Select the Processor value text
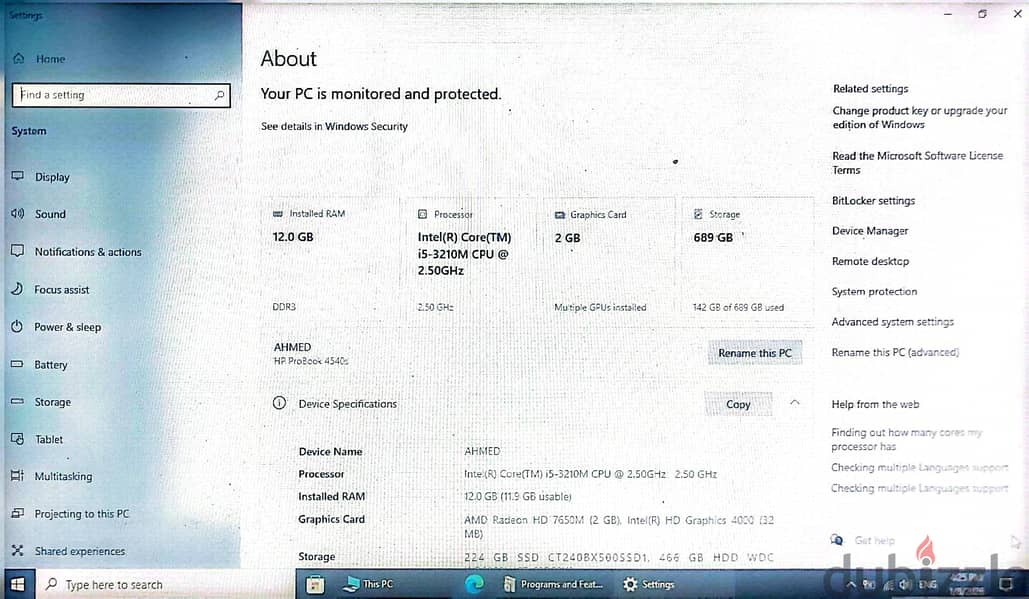The image size is (1029, 599). pos(591,474)
